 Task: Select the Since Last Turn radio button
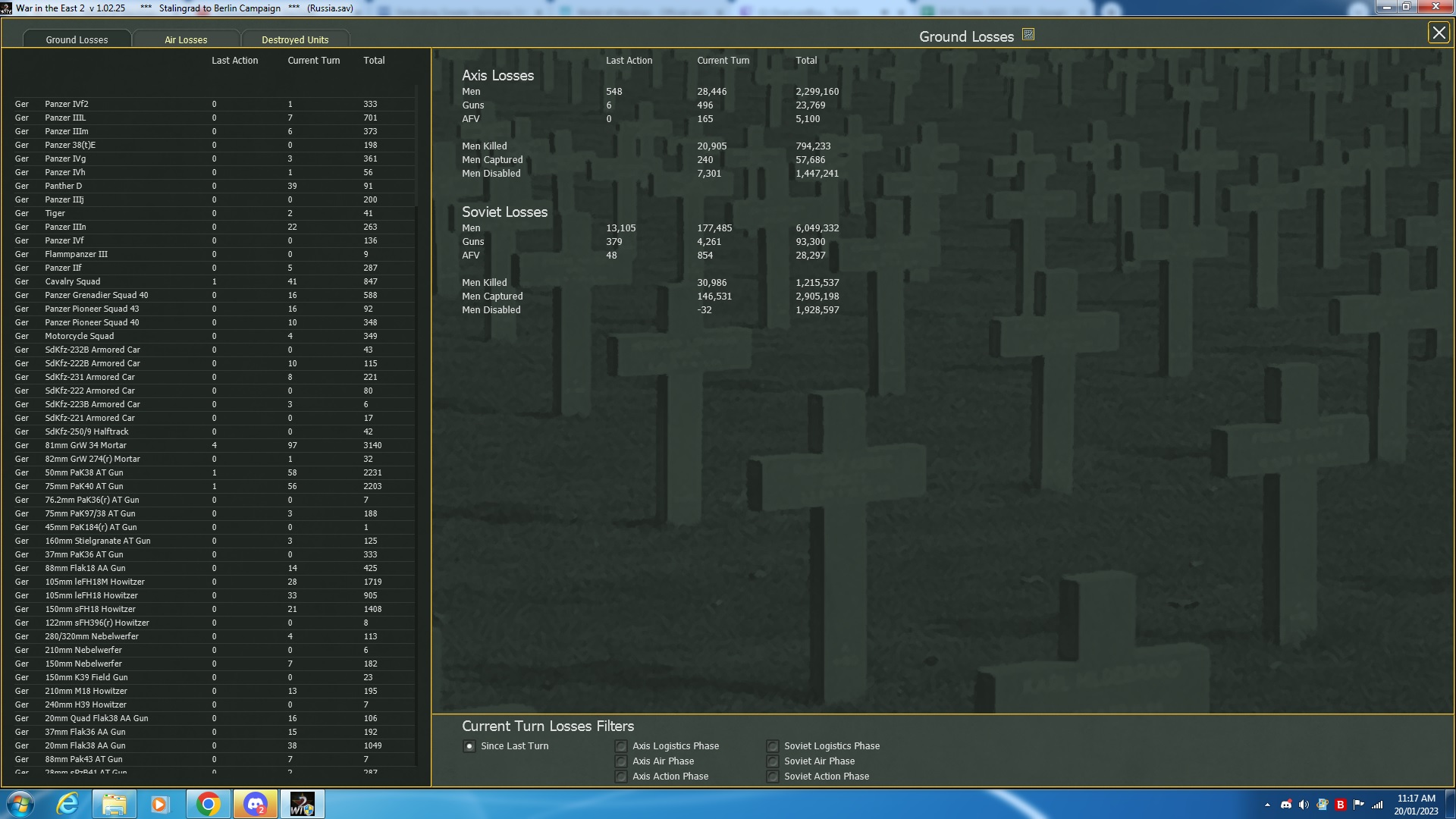[x=469, y=746]
